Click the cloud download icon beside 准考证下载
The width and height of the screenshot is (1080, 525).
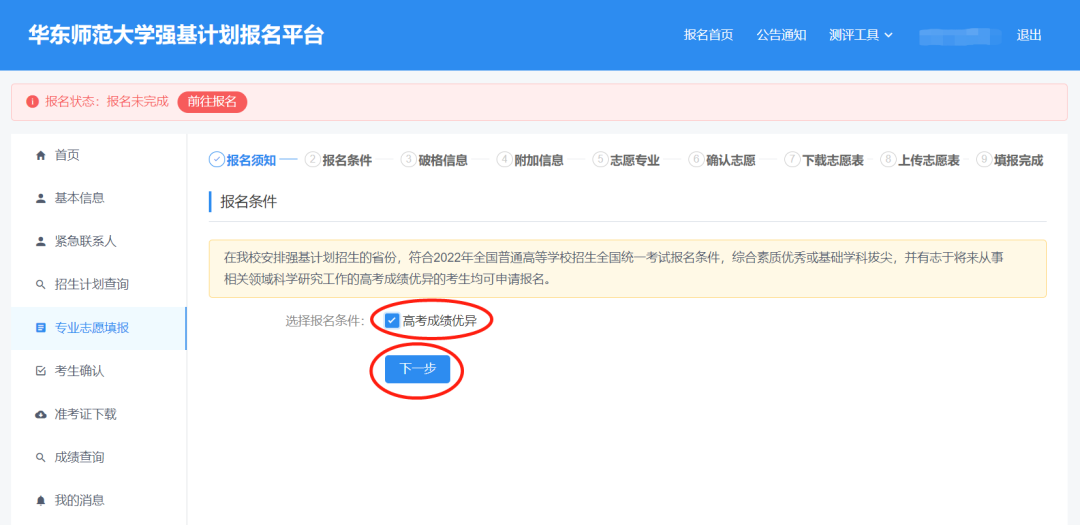click(41, 414)
